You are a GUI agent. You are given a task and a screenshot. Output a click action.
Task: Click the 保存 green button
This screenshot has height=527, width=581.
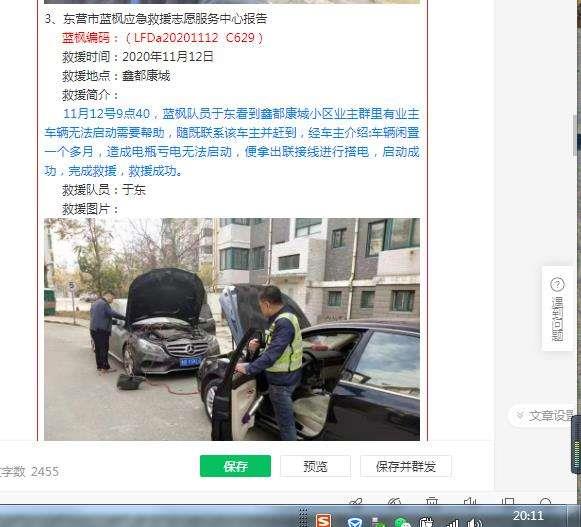pyautogui.click(x=235, y=466)
